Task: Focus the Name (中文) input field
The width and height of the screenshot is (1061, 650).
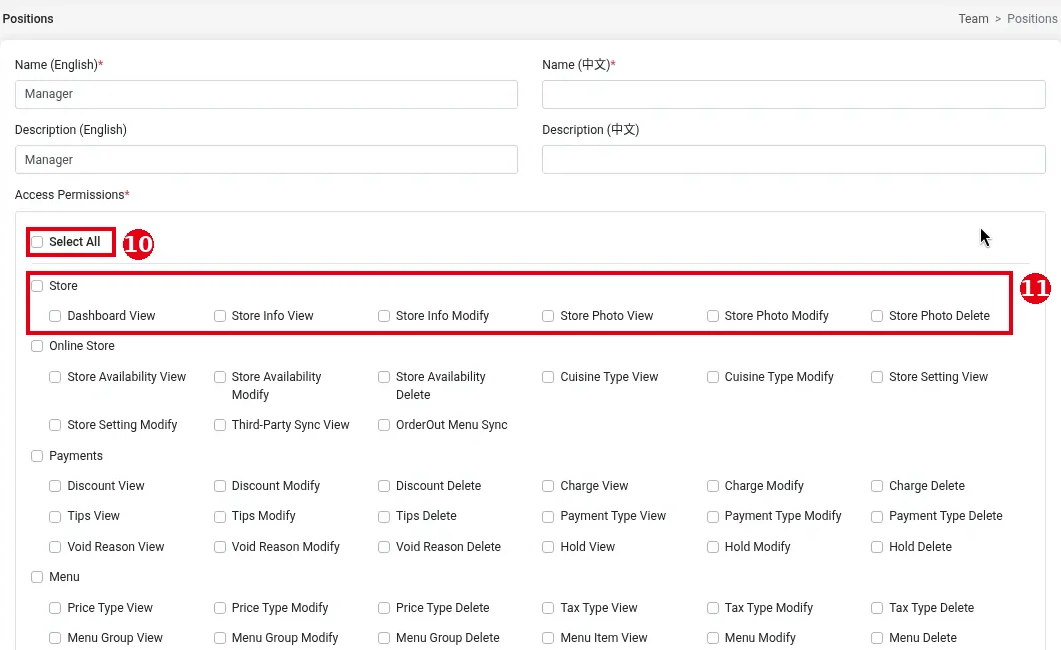Action: click(x=794, y=94)
